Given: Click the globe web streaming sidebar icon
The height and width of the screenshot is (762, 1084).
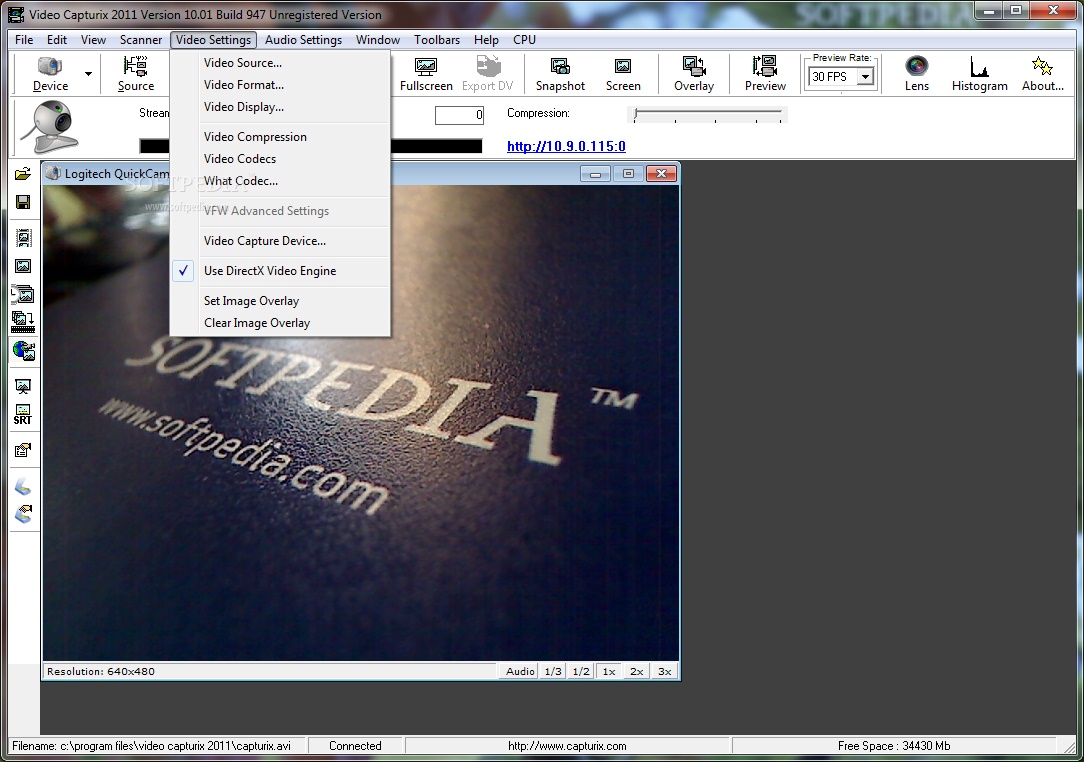Looking at the screenshot, I should click(x=24, y=351).
